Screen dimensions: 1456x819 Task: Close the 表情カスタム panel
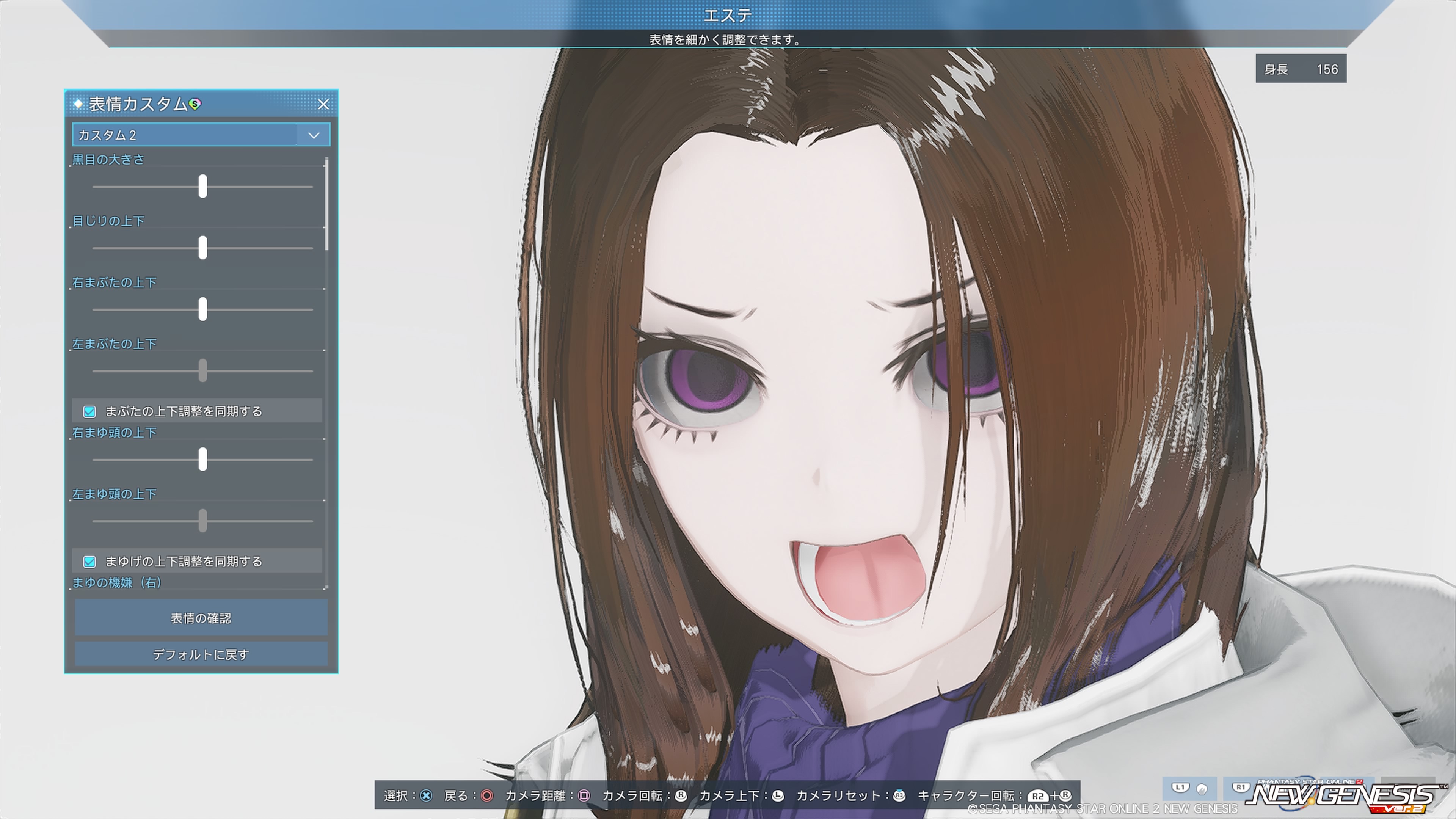click(x=323, y=104)
